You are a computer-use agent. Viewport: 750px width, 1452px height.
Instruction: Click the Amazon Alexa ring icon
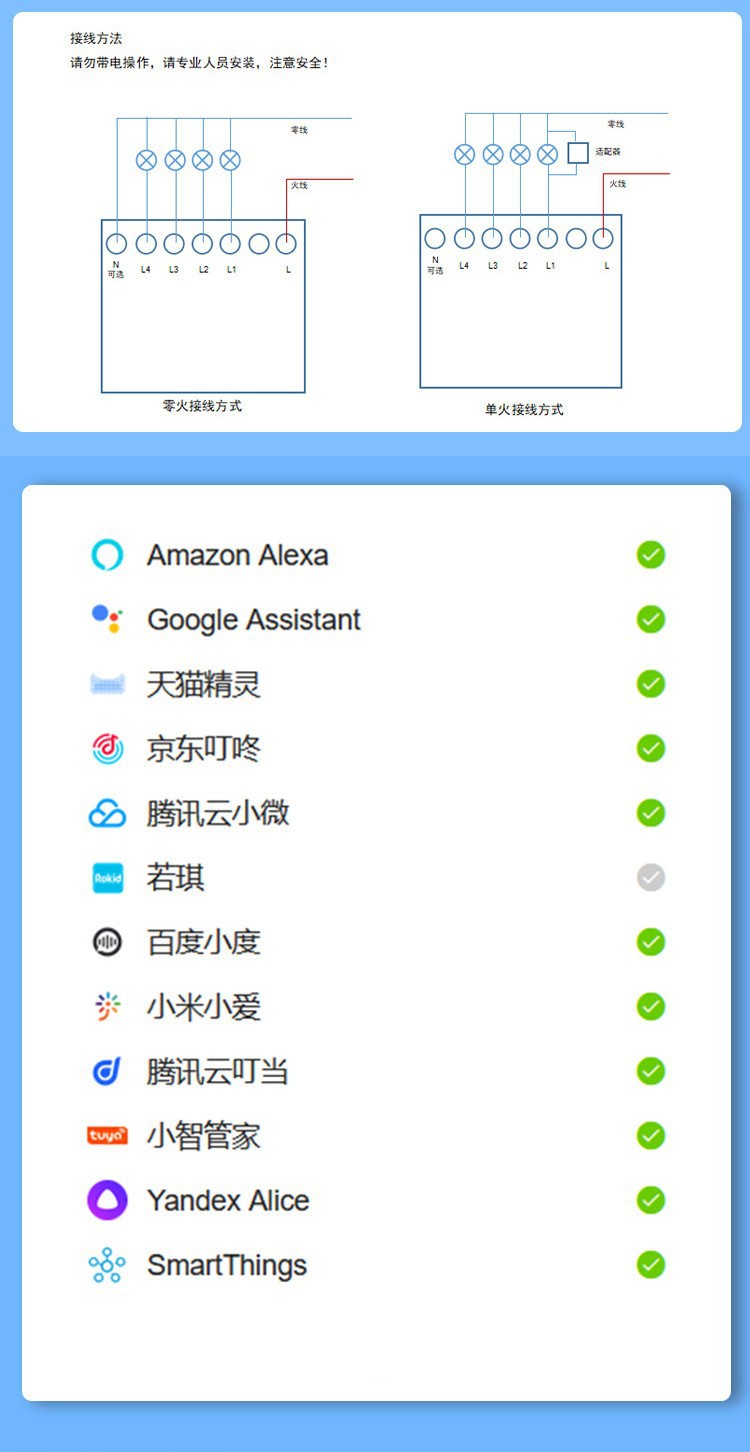pos(107,555)
